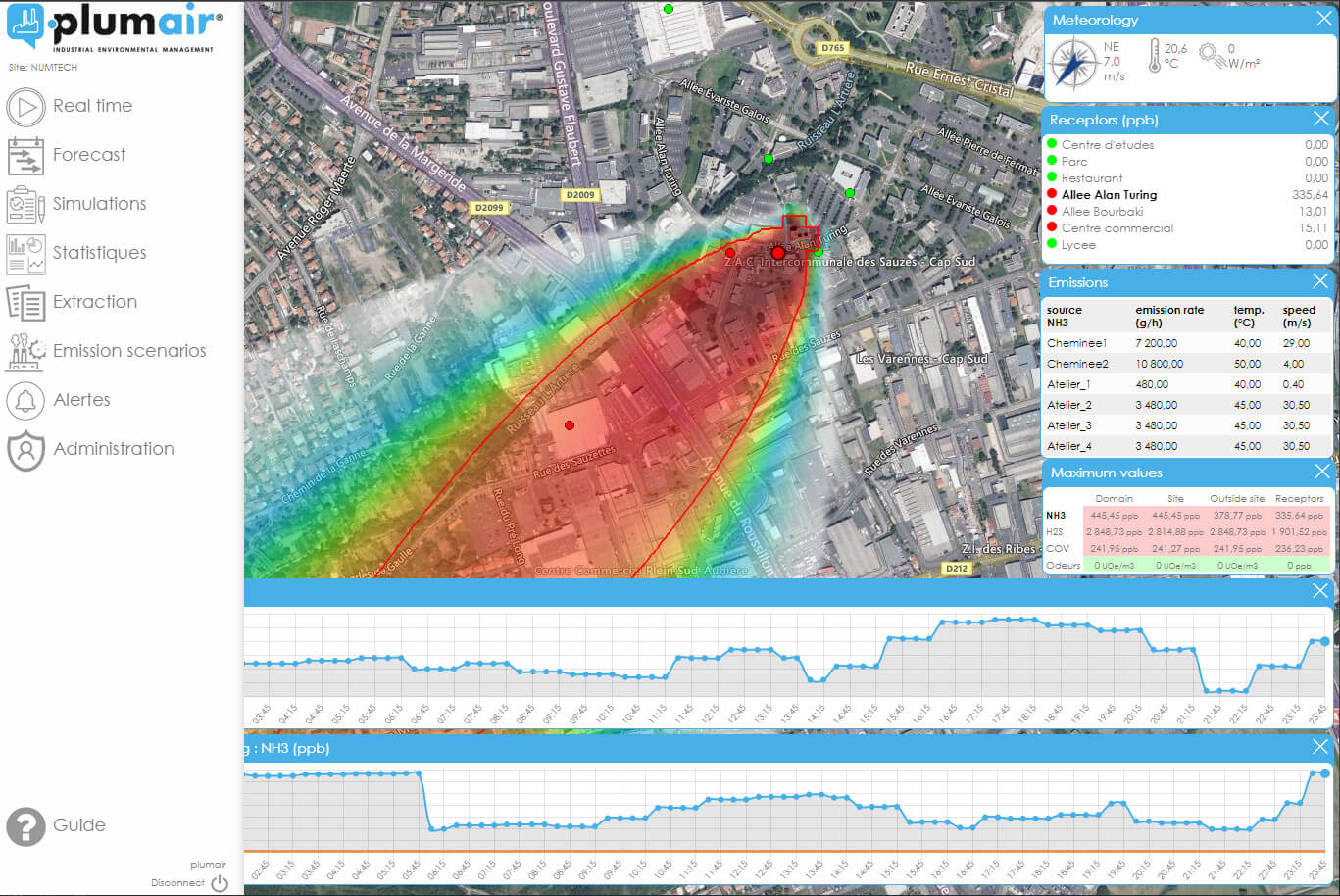Screen dimensions: 1340x896
Task: Click the large red source marker on map
Action: click(x=778, y=253)
